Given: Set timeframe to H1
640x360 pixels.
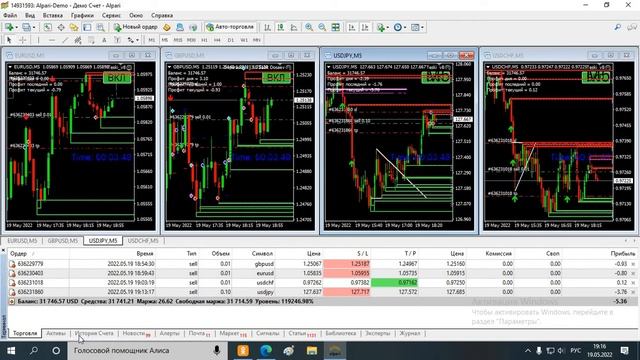Looking at the screenshot, I should 204,40.
